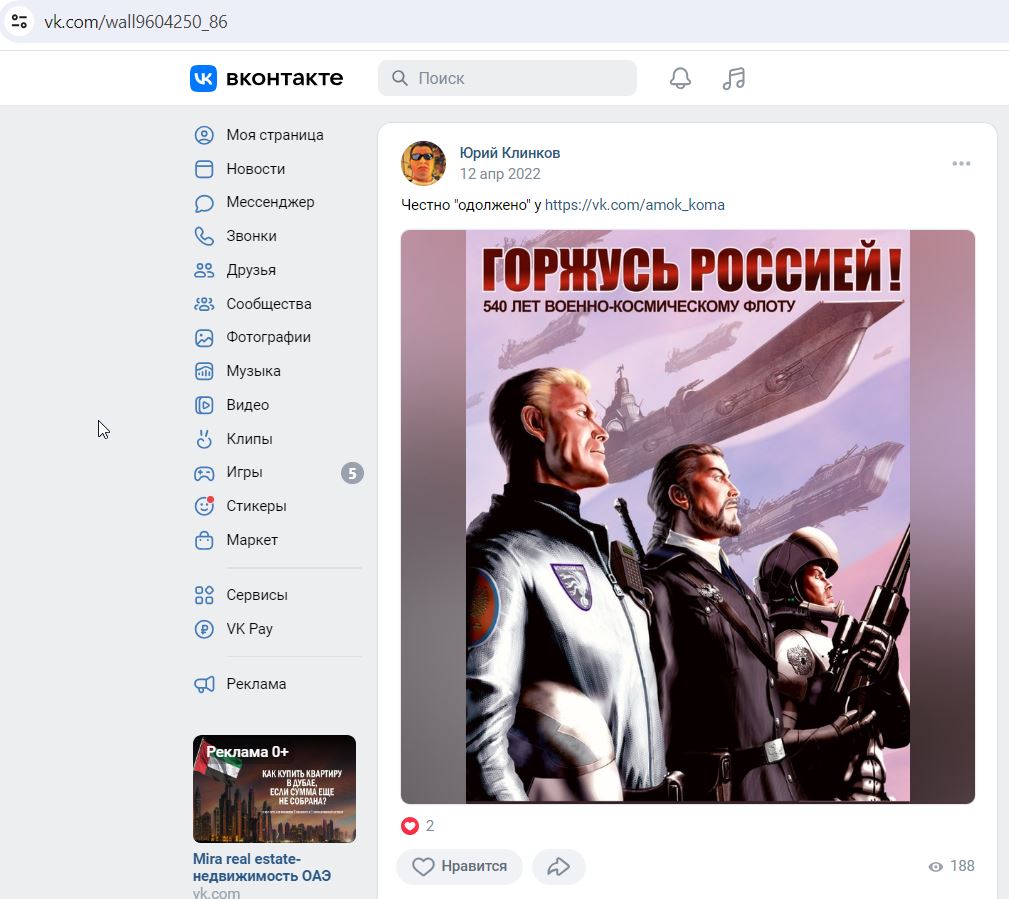Open the Фотографии menu label
This screenshot has height=899, width=1009.
click(268, 337)
